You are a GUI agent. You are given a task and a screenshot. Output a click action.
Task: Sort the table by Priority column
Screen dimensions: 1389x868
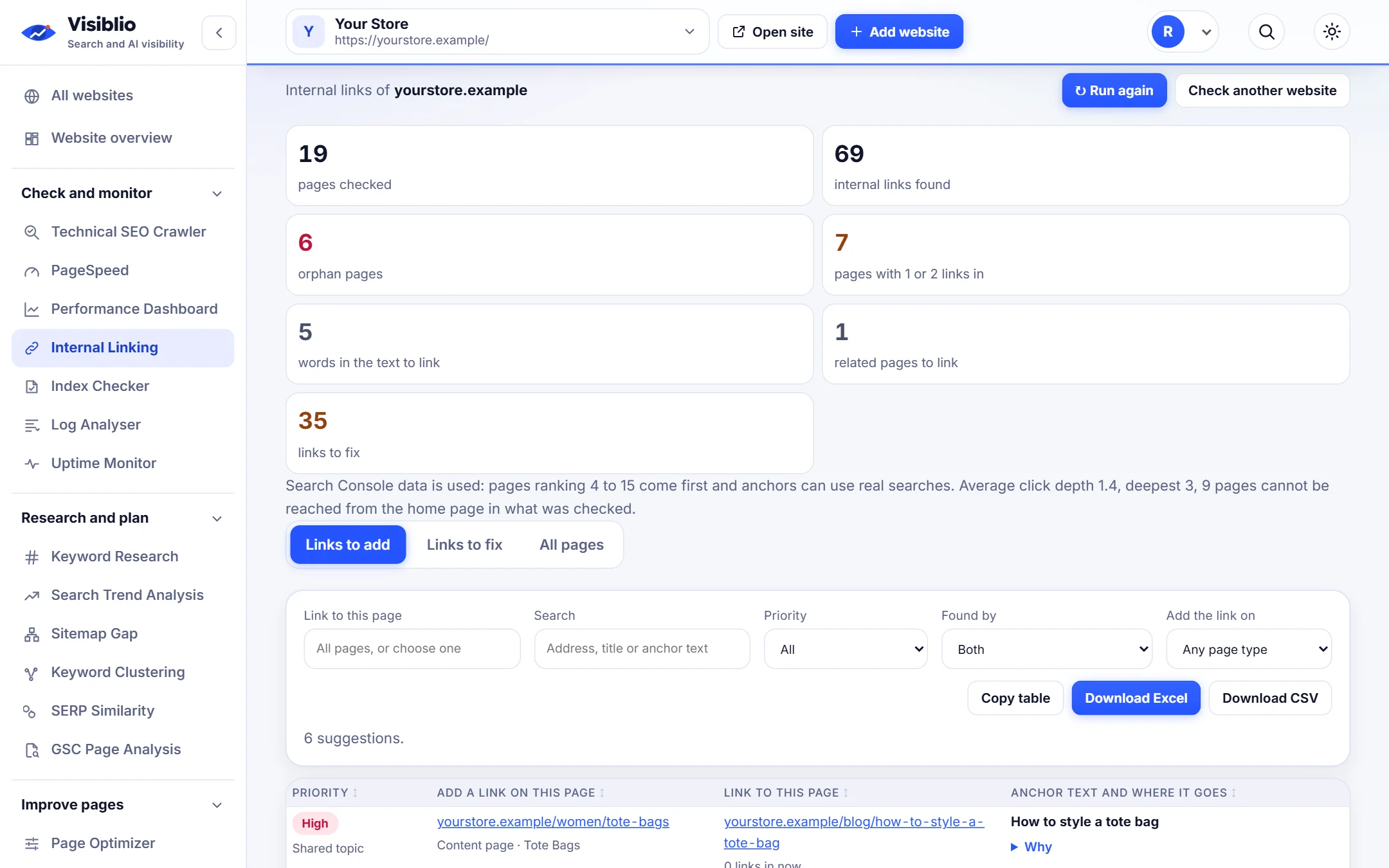pos(325,793)
